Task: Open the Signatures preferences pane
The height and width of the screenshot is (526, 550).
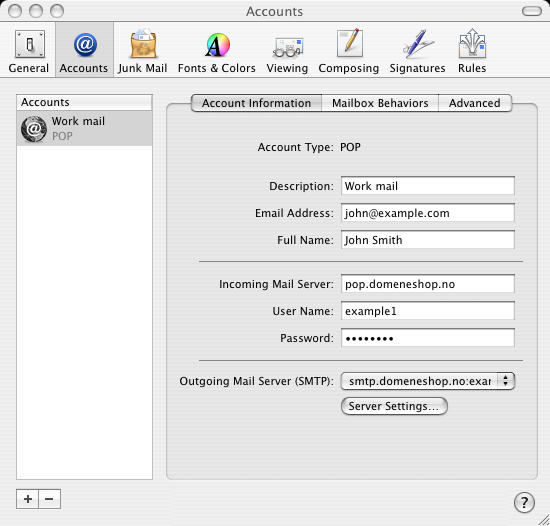Action: pyautogui.click(x=417, y=51)
